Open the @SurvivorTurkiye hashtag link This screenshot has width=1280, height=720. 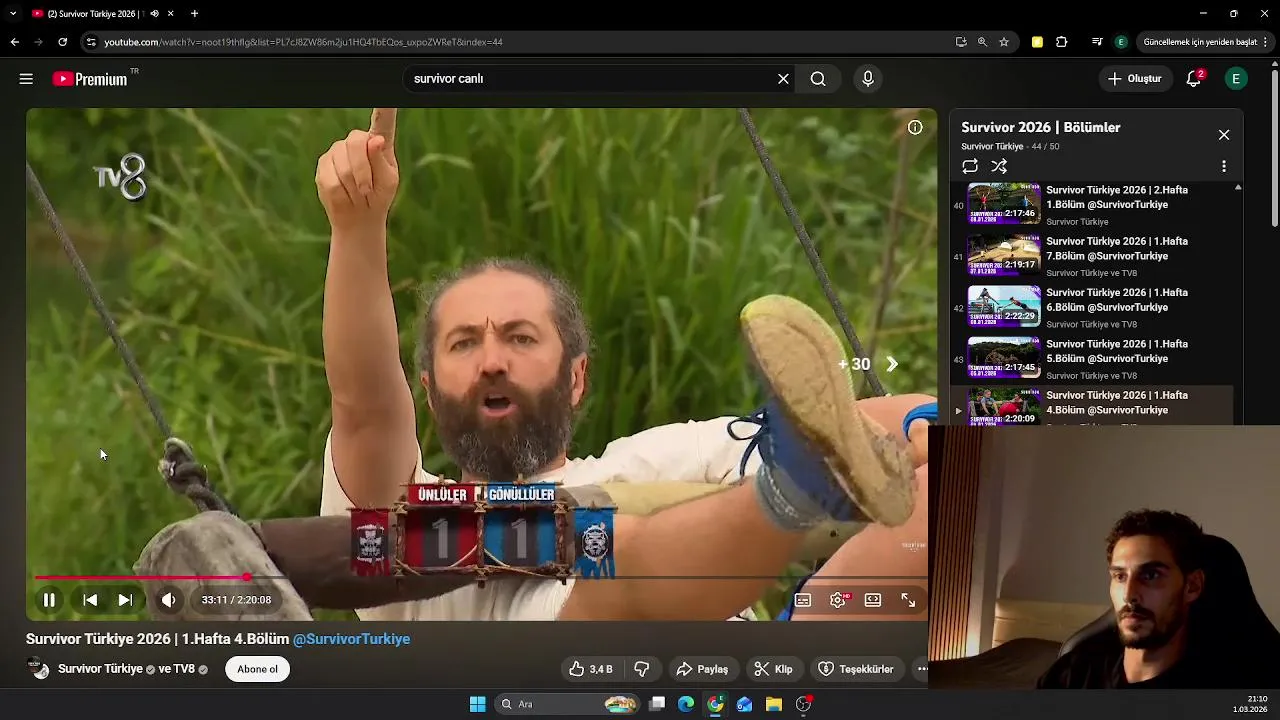coord(351,639)
